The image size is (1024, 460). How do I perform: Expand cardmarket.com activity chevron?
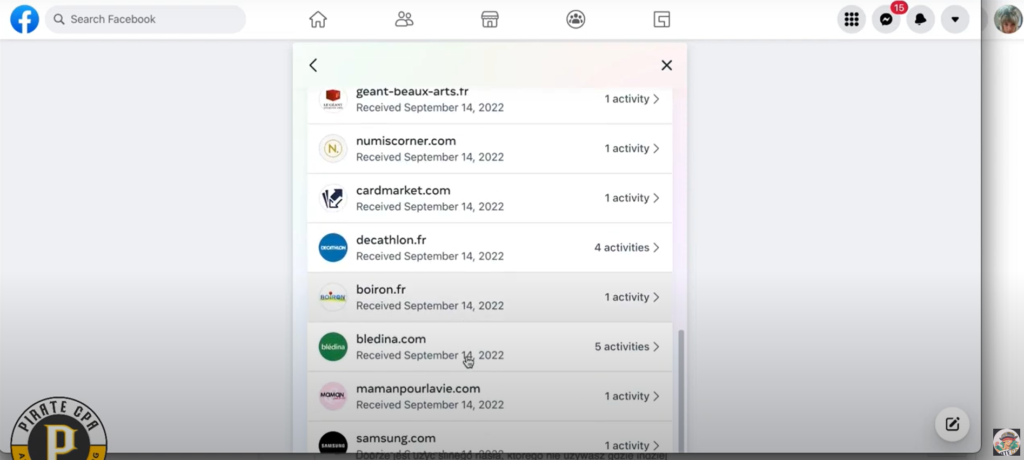click(x=656, y=198)
